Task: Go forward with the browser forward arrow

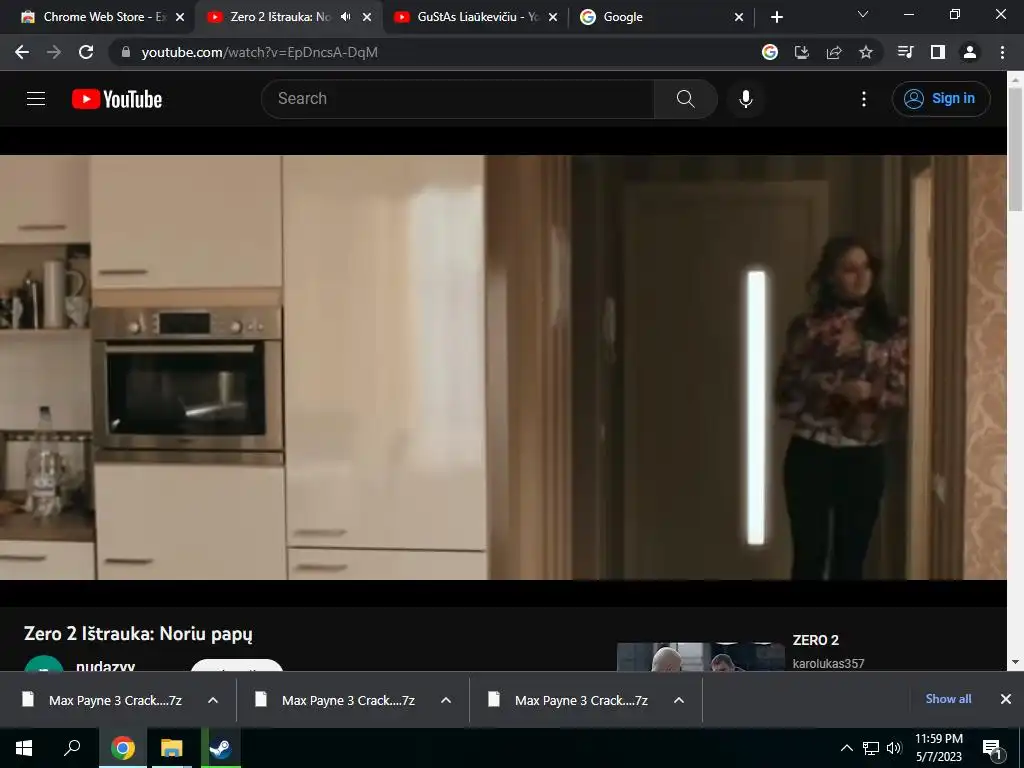Action: tap(54, 52)
